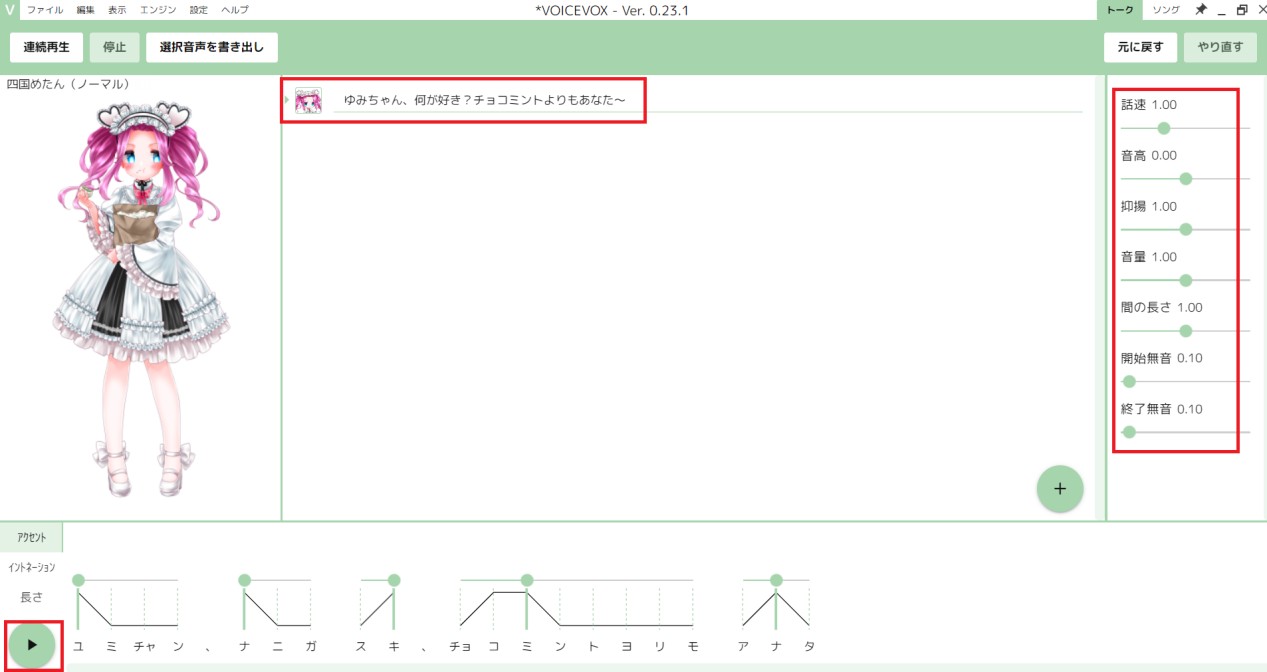Screen dimensions: 1267x672
Task: Click the 元に戻す button
Action: pyautogui.click(x=1140, y=47)
